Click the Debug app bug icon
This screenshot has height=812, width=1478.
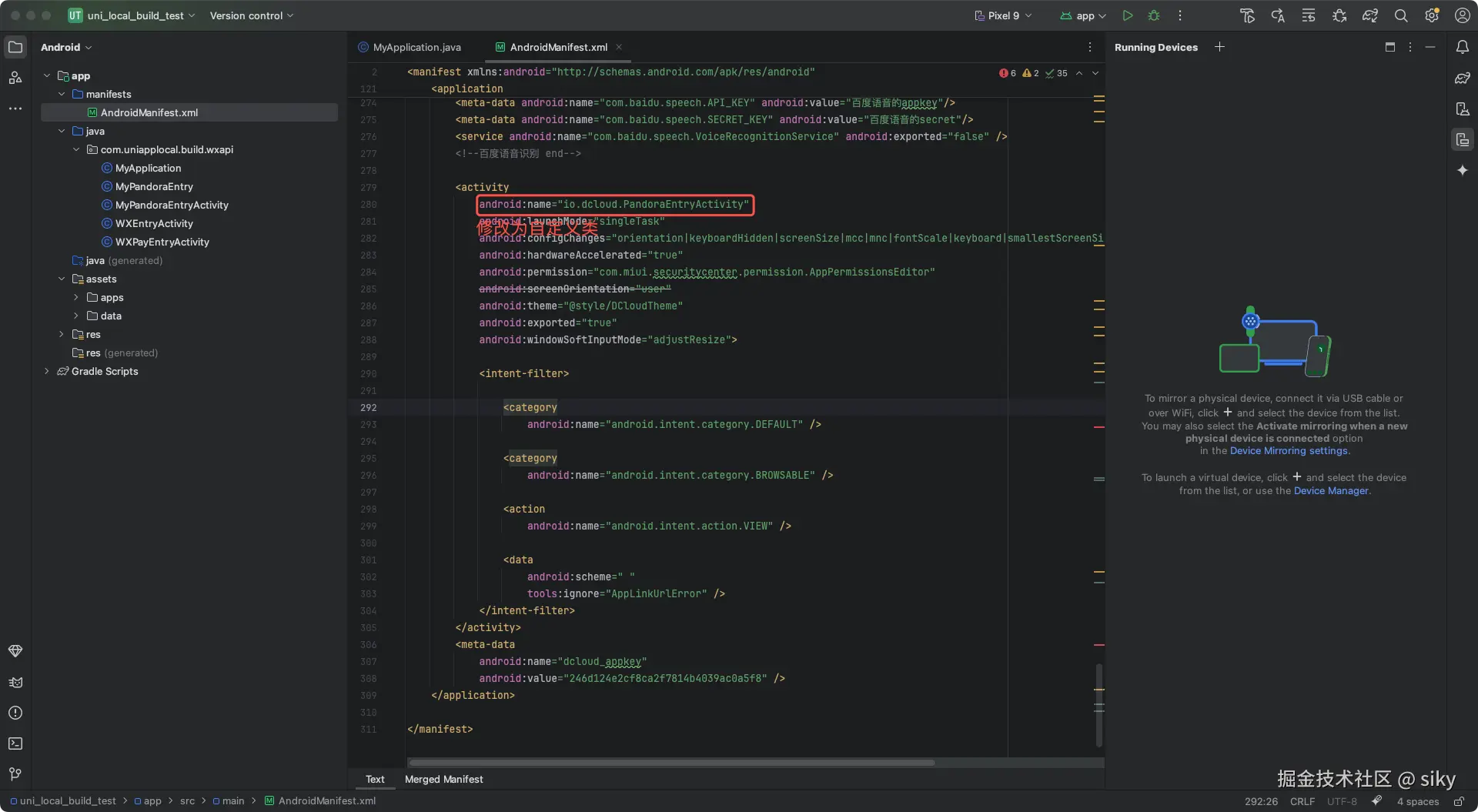[x=1153, y=15]
